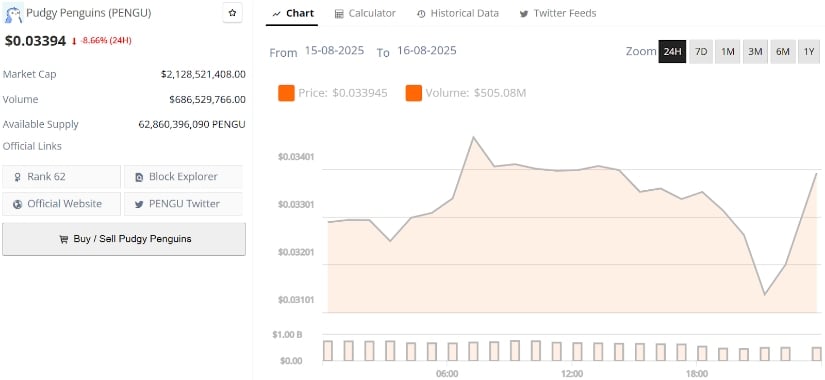Click the Volume: $505.08M legend label
The height and width of the screenshot is (380, 825).
point(476,93)
